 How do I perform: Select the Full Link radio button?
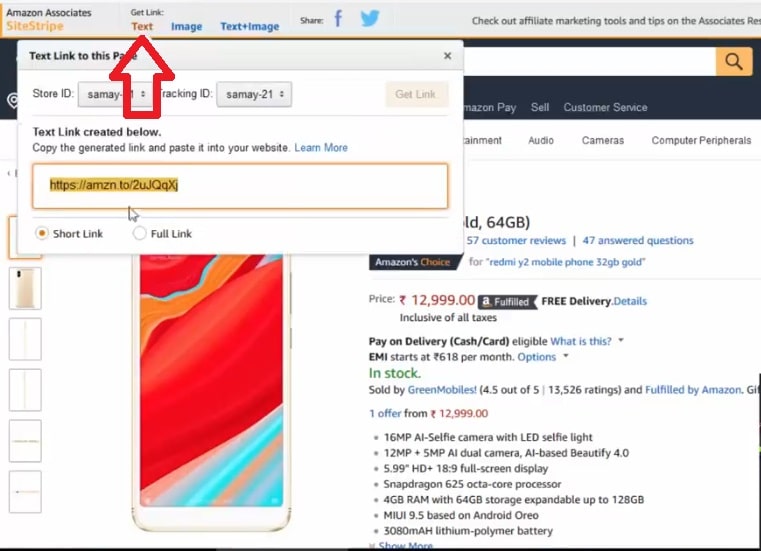pos(139,234)
